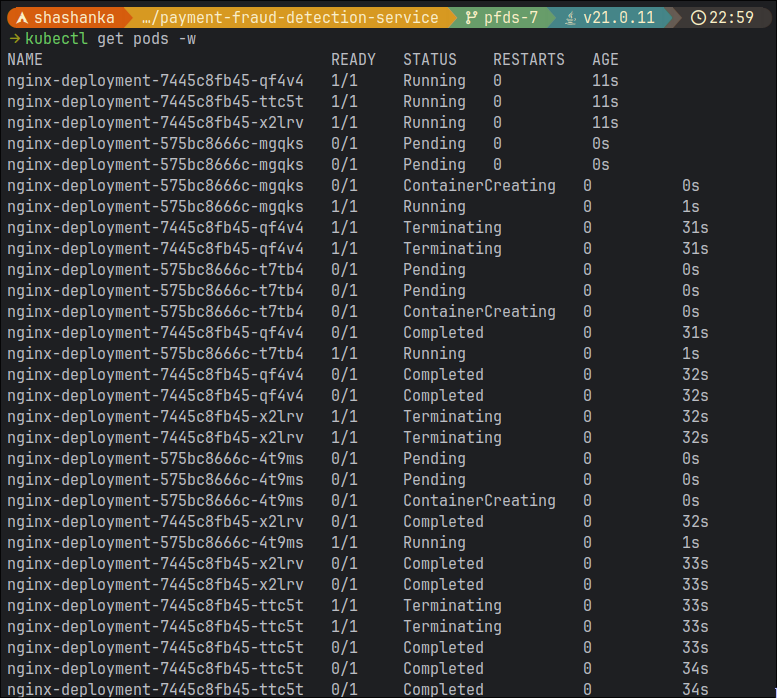Click the RESTARTS column header
The image size is (777, 698).
529,60
